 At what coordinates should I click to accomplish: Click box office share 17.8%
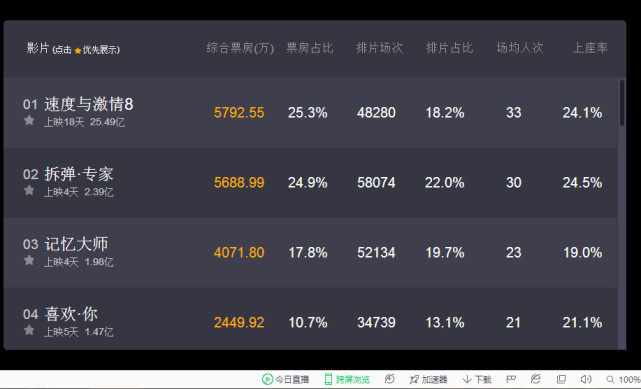point(308,252)
